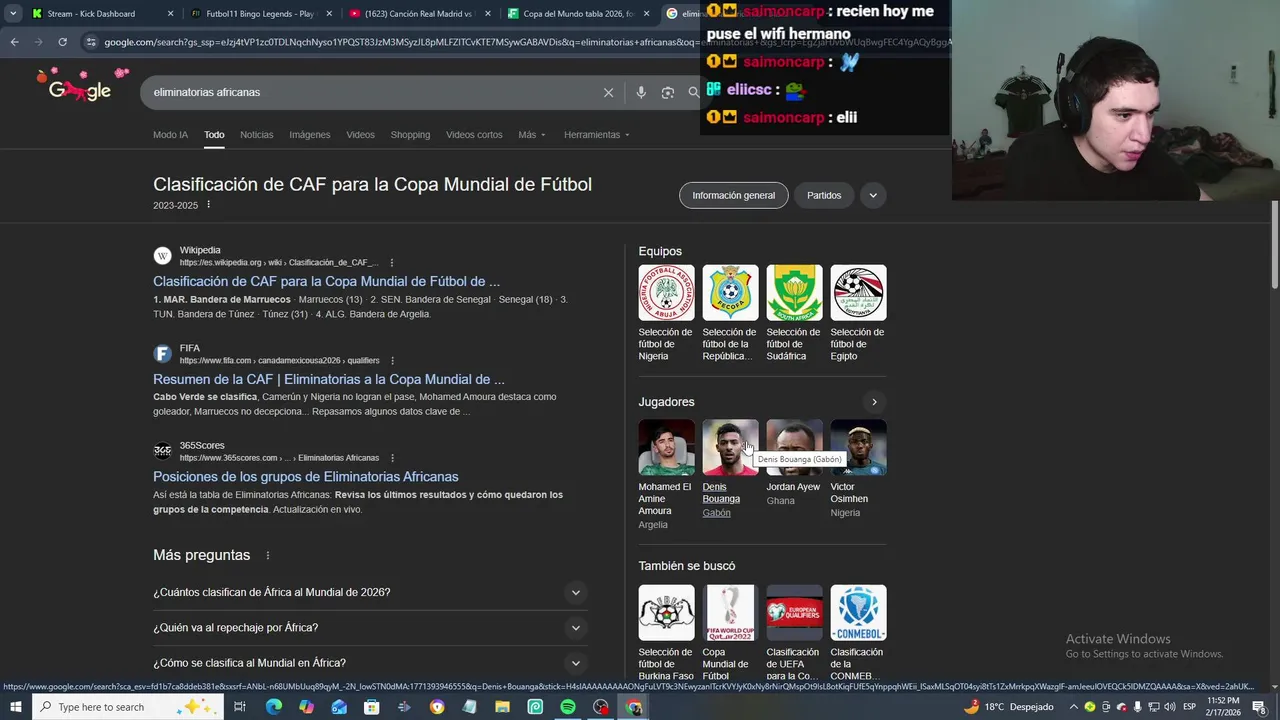Click the Windows taskbar search box

[127, 707]
